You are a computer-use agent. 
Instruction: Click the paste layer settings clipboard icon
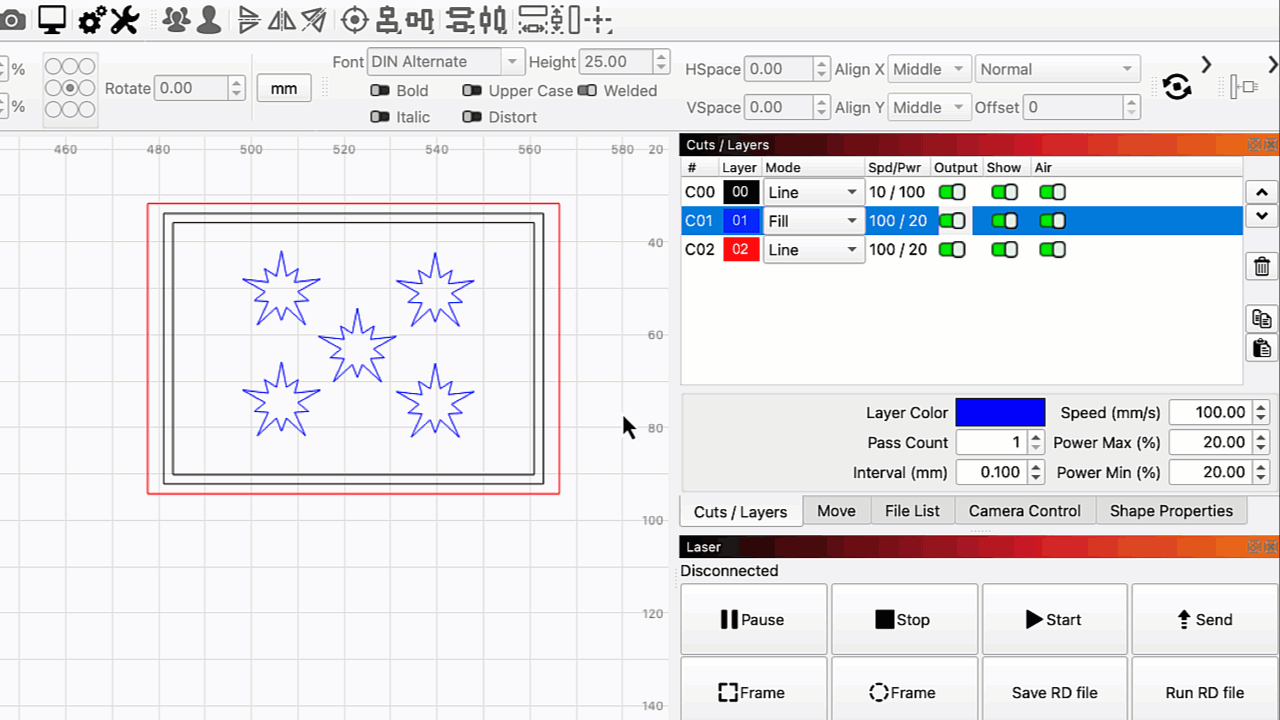pos(1261,348)
